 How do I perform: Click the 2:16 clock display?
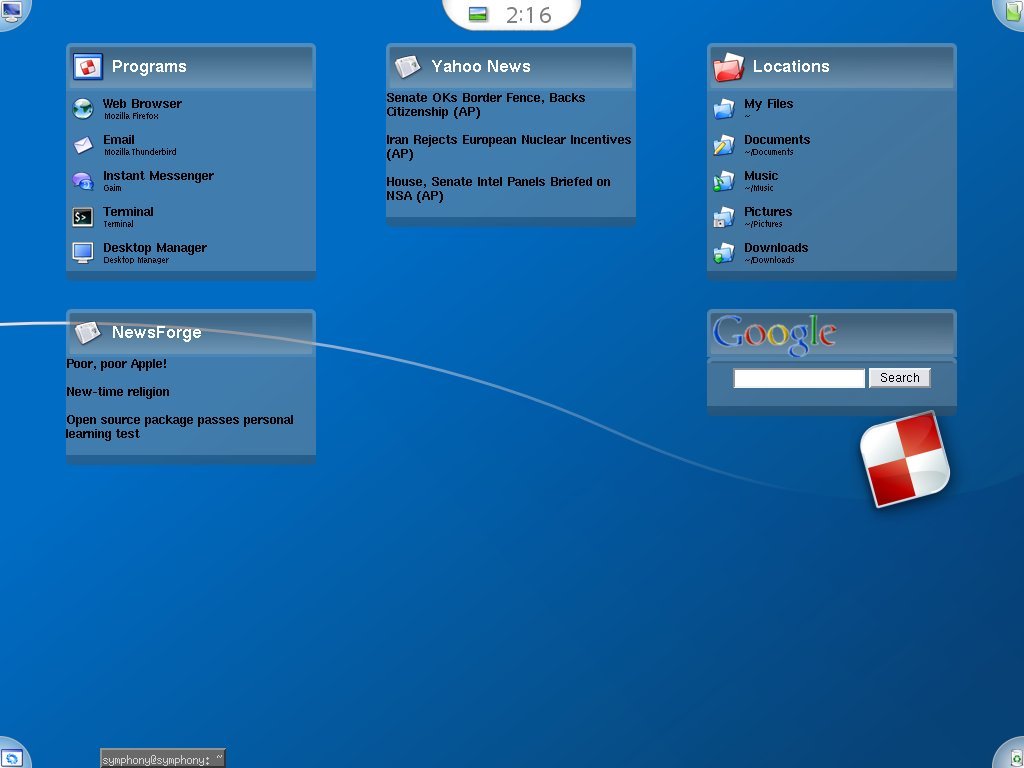coord(529,14)
